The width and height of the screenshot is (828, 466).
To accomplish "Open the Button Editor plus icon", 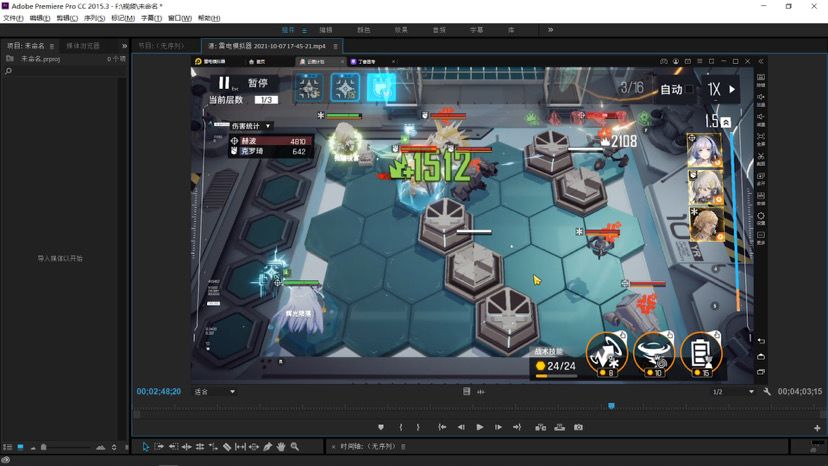I will [817, 428].
